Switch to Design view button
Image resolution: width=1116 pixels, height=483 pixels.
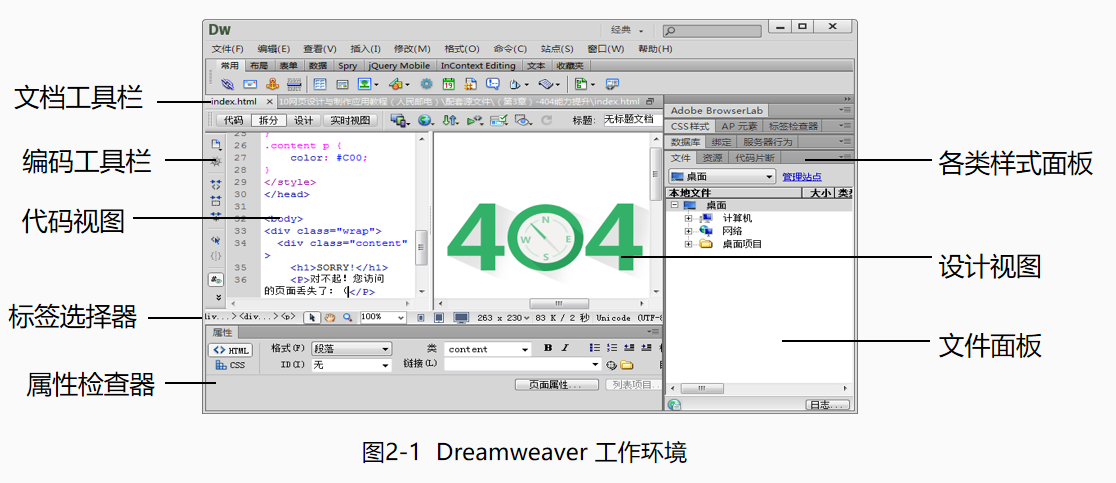[x=303, y=120]
